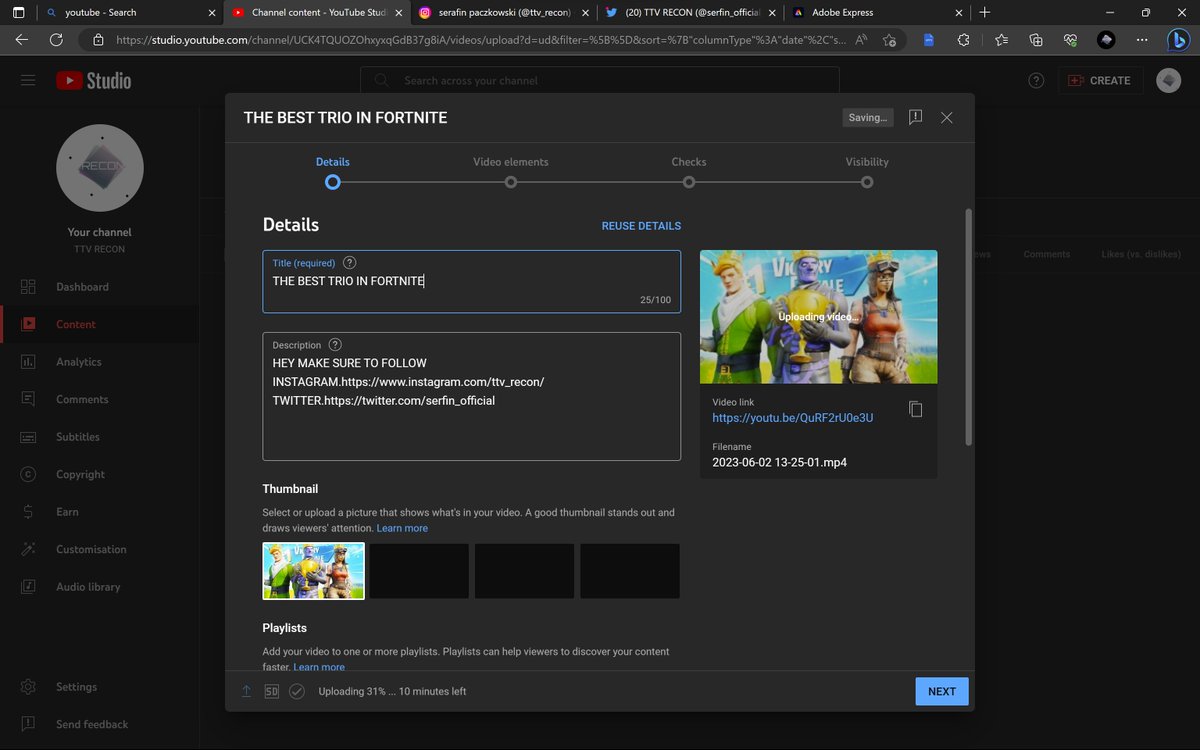Screen dimensions: 1200x750
Task: Open Browser essentials heart icon
Action: pyautogui.click(x=1070, y=40)
